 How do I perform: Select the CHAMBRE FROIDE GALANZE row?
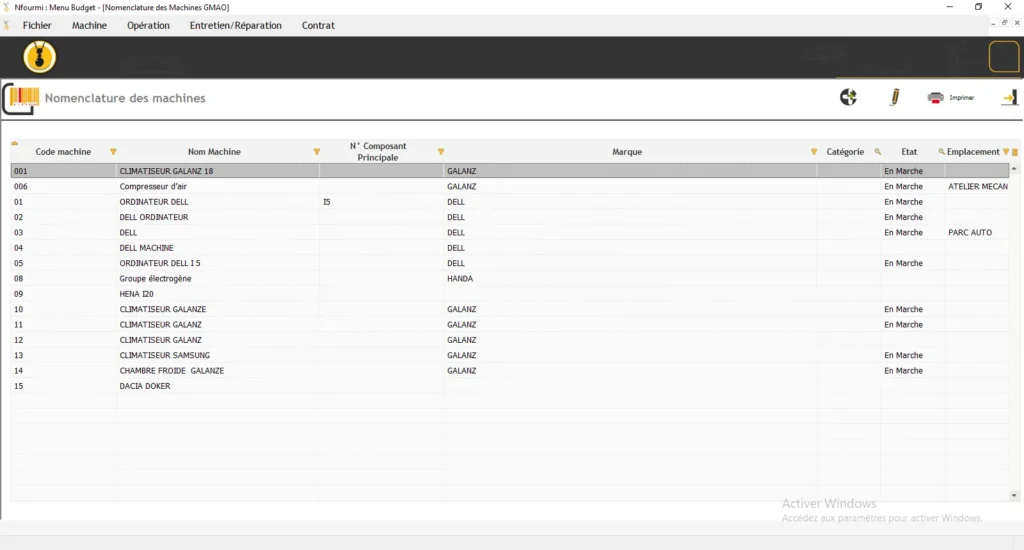coord(510,370)
